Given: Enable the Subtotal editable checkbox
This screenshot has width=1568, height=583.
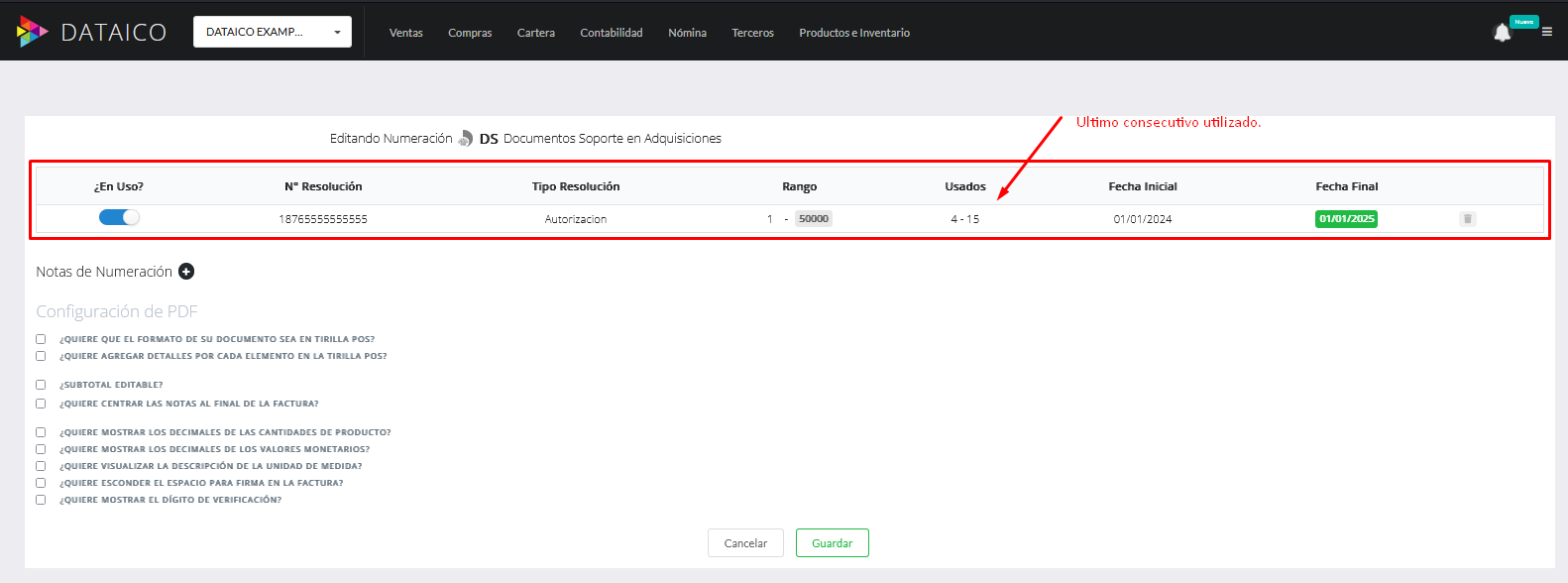Looking at the screenshot, I should 41,385.
